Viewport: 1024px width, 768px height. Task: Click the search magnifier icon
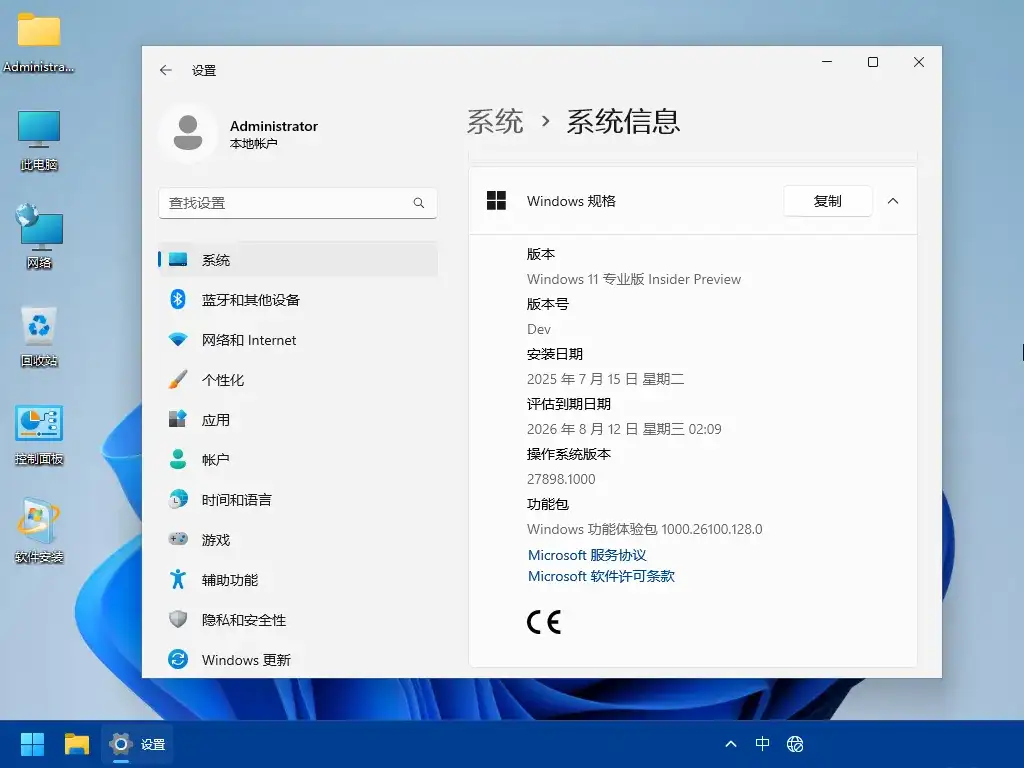click(419, 203)
